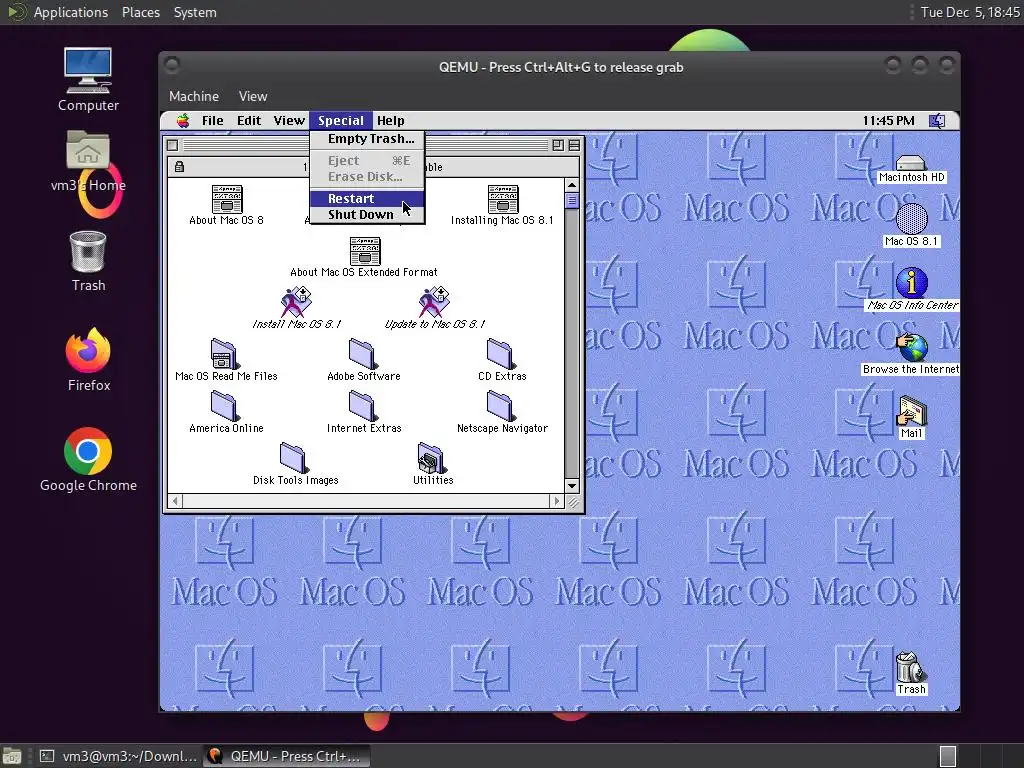
Task: Open the Mac OS File menu
Action: (212, 120)
